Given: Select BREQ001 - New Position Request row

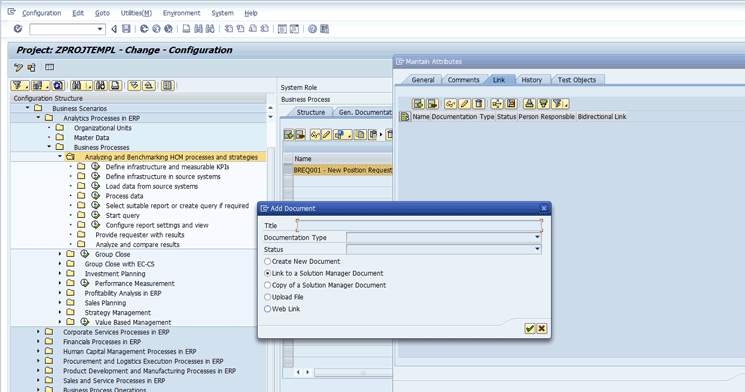Looking at the screenshot, I should pos(343,170).
